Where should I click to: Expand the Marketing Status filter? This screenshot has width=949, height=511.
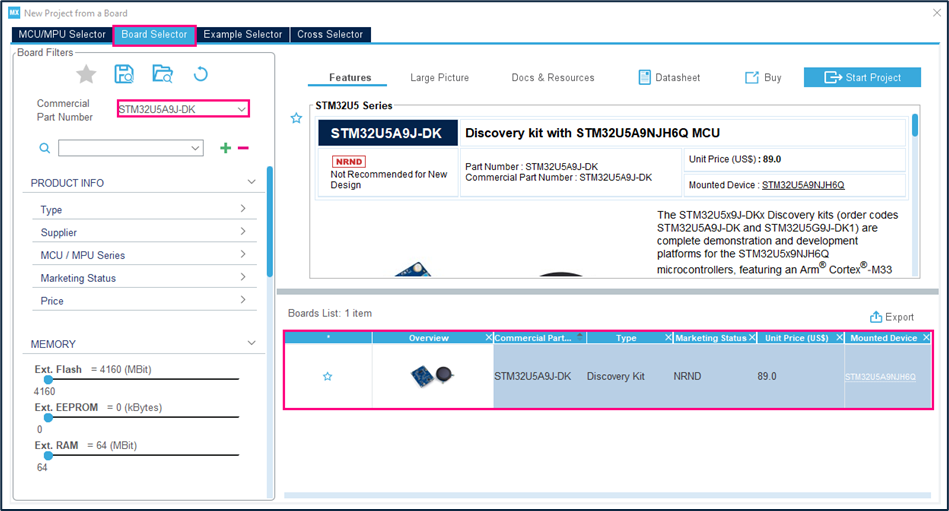coord(243,277)
